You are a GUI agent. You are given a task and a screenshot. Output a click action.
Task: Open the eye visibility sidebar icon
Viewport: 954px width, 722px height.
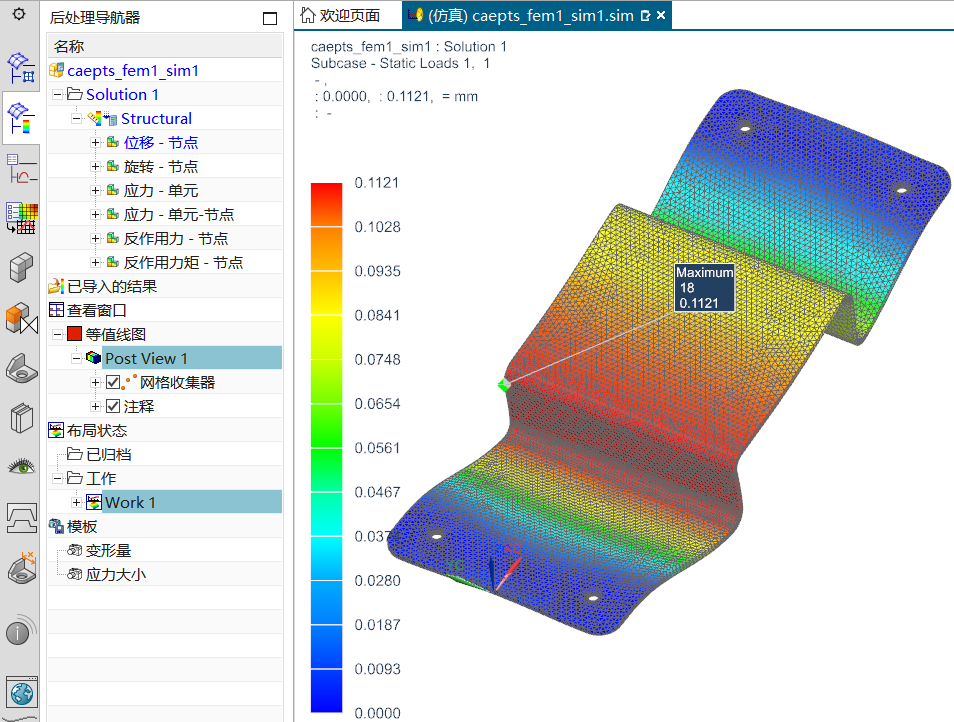pyautogui.click(x=21, y=467)
